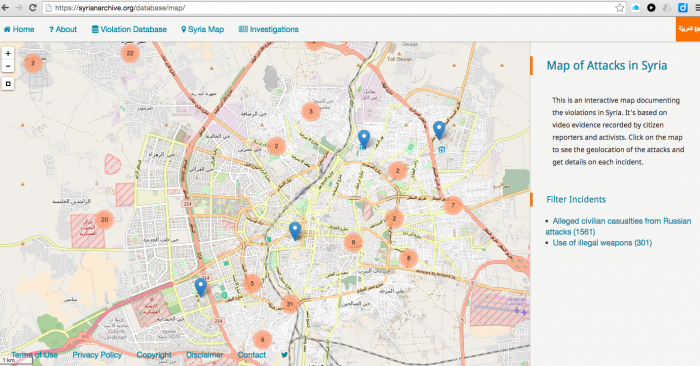Image resolution: width=700 pixels, height=366 pixels.
Task: Open the About page
Action: point(63,29)
